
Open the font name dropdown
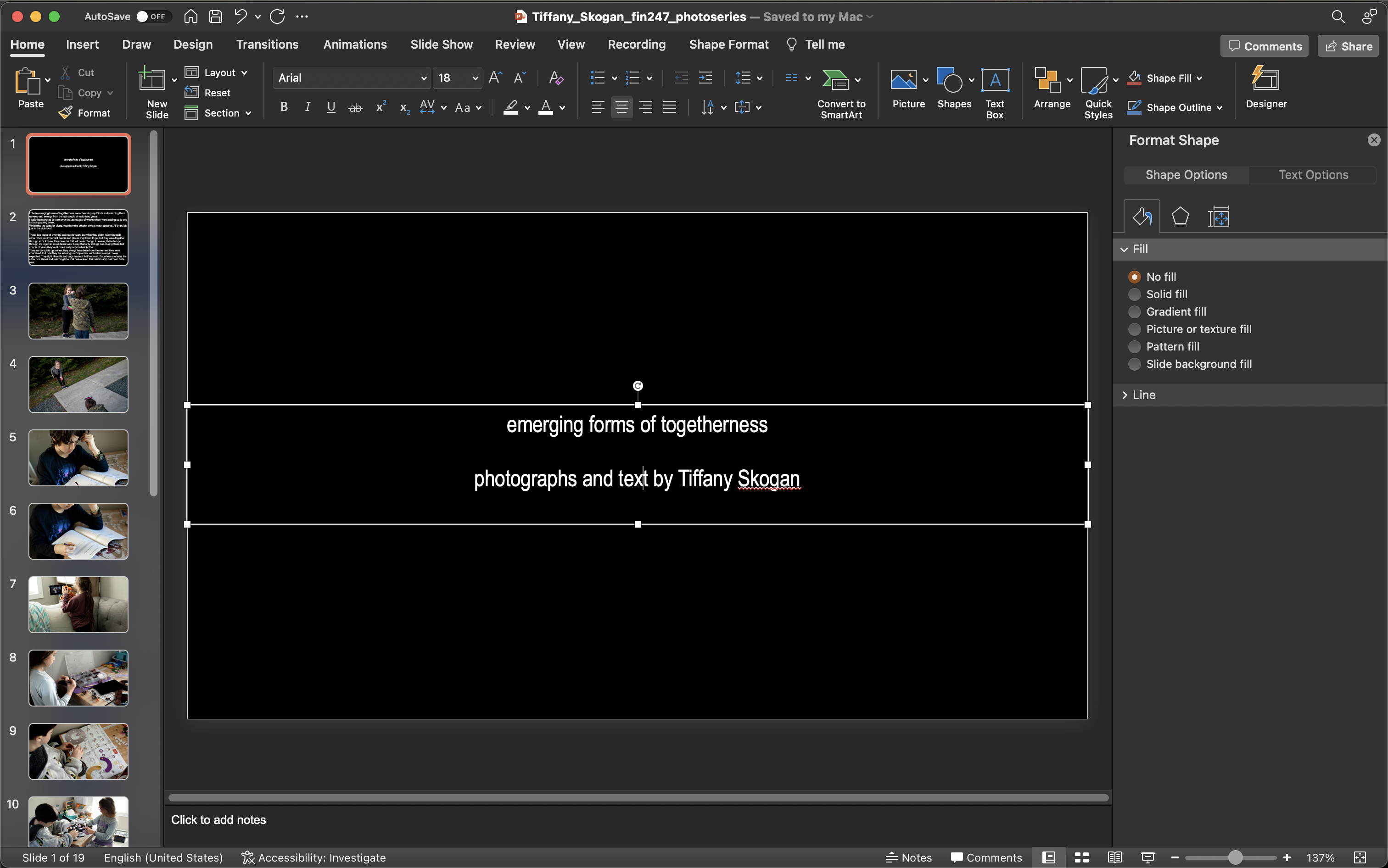[x=423, y=78]
